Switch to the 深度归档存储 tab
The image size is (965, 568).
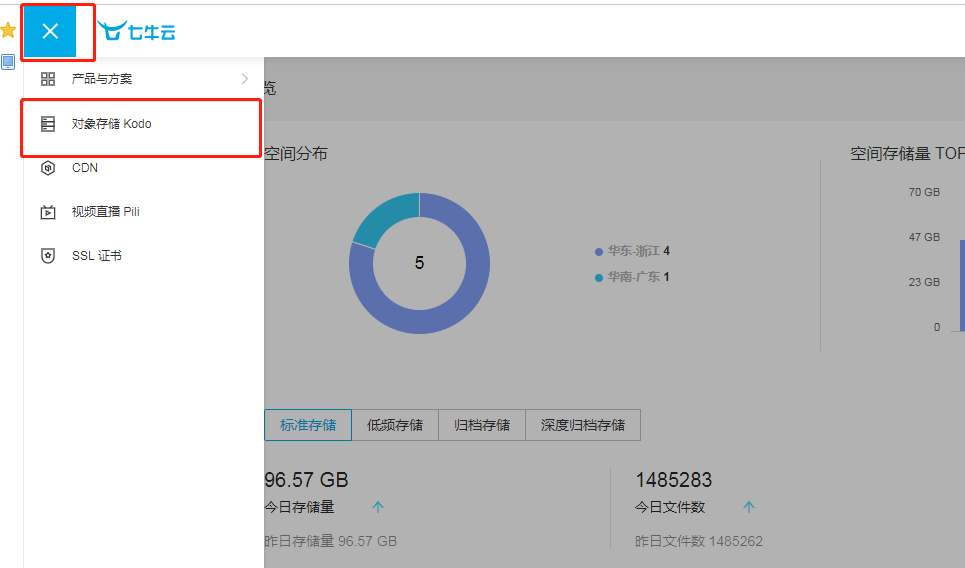583,425
